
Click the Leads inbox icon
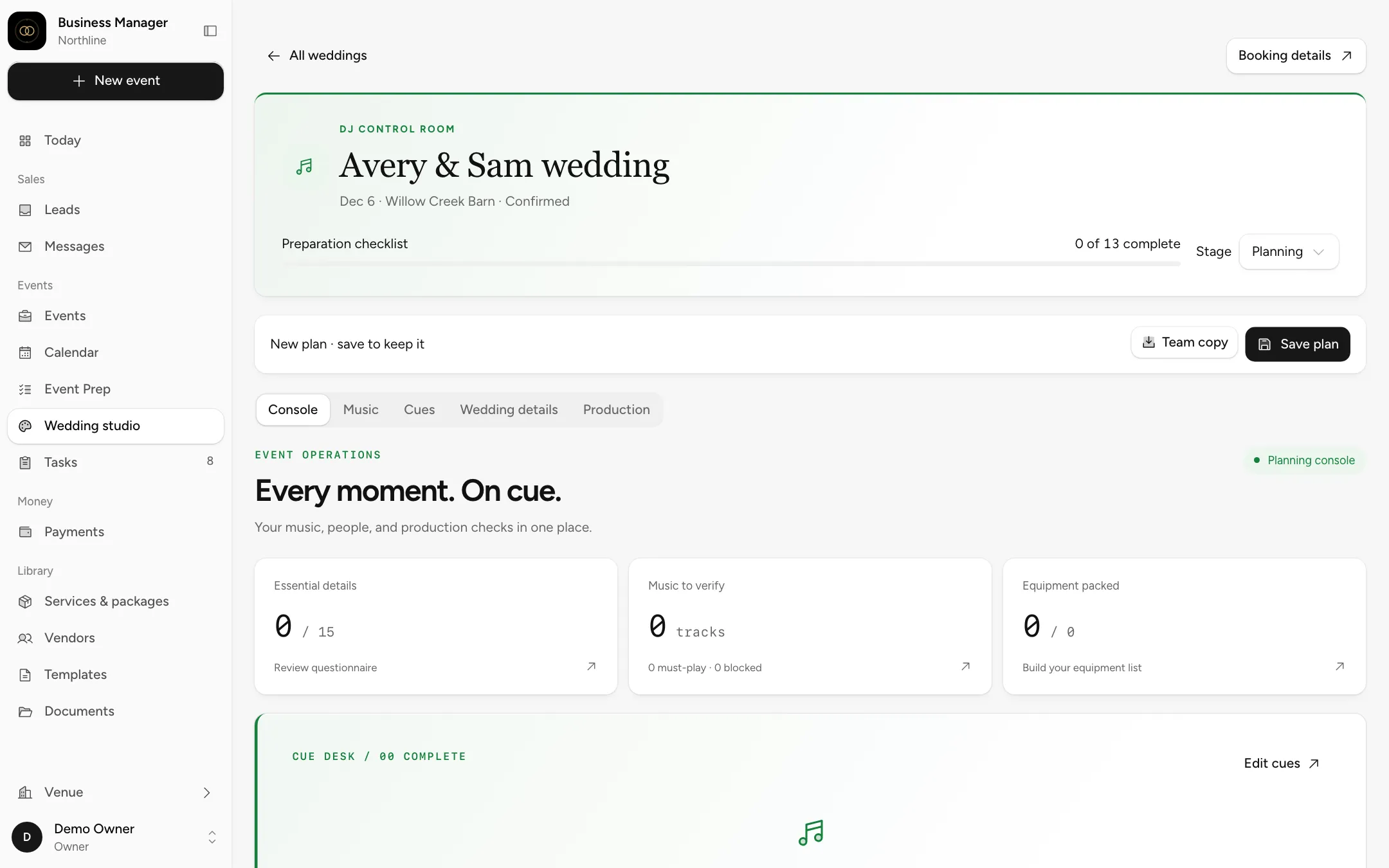pos(25,210)
